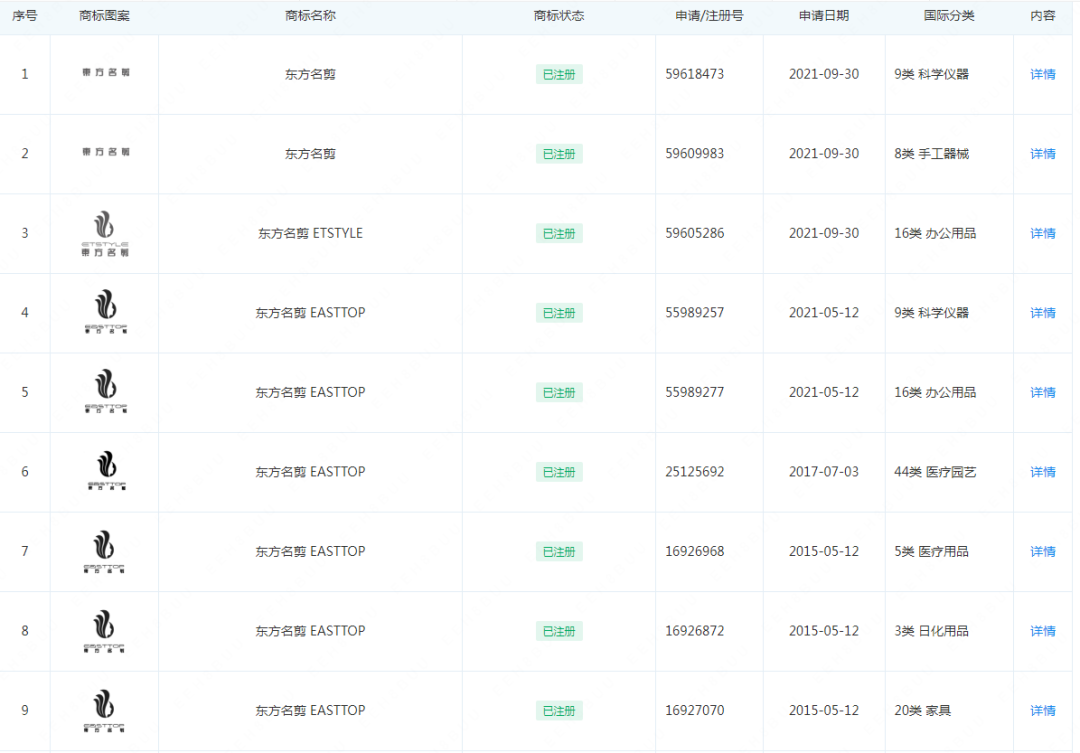Image resolution: width=1080 pixels, height=753 pixels.
Task: Open the EASTTOP logo for registration 16926968
Action: 104,551
